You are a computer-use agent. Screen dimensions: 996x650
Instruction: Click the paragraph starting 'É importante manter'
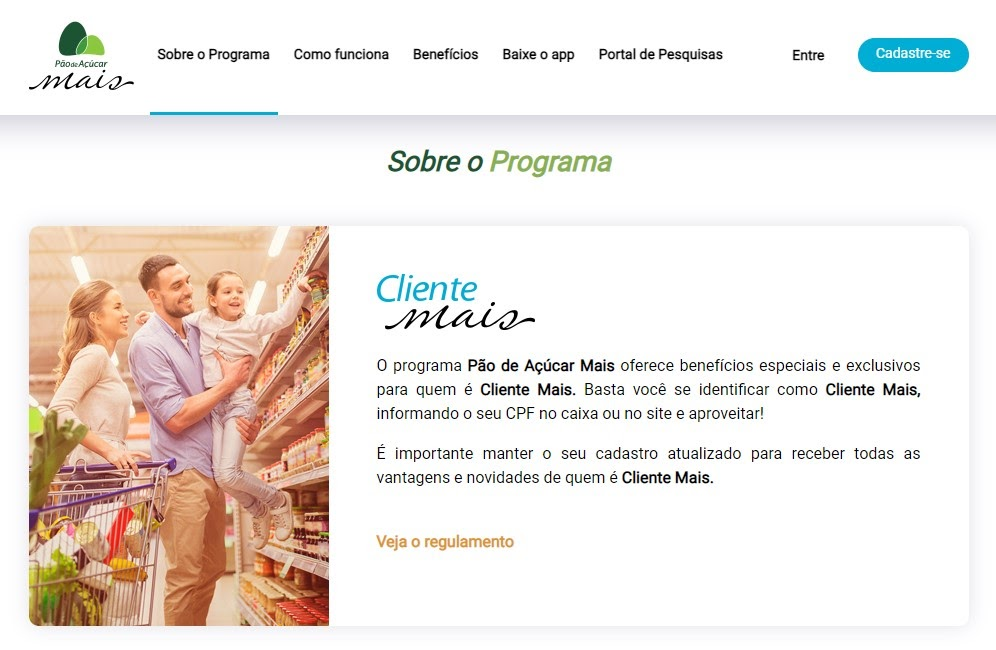click(x=648, y=466)
